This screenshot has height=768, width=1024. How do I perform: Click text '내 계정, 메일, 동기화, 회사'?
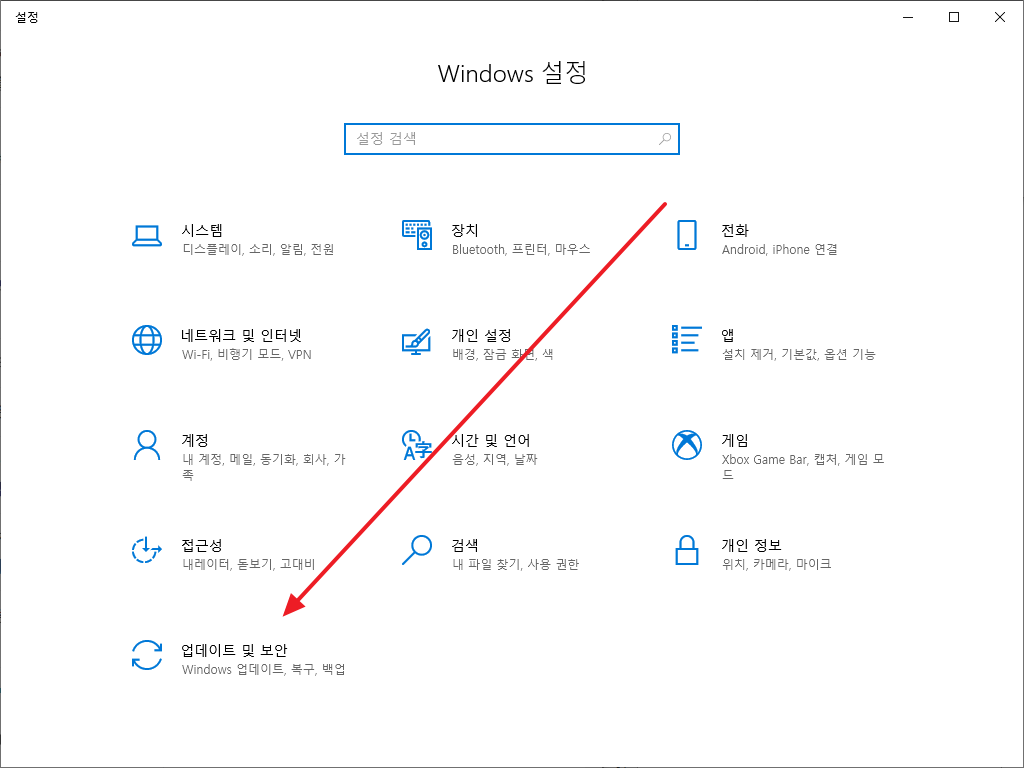click(x=255, y=460)
